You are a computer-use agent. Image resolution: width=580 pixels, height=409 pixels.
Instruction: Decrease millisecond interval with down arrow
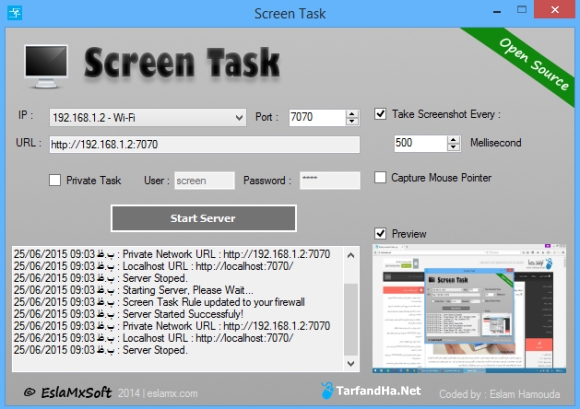pyautogui.click(x=453, y=147)
